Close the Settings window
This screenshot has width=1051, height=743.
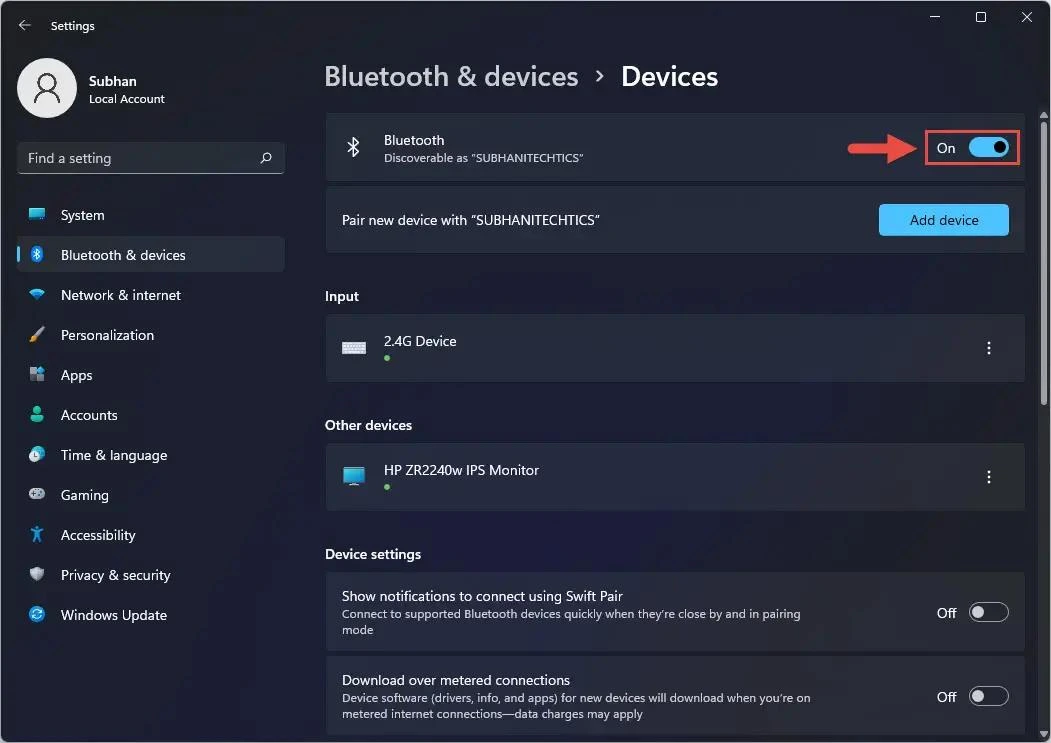(1026, 17)
